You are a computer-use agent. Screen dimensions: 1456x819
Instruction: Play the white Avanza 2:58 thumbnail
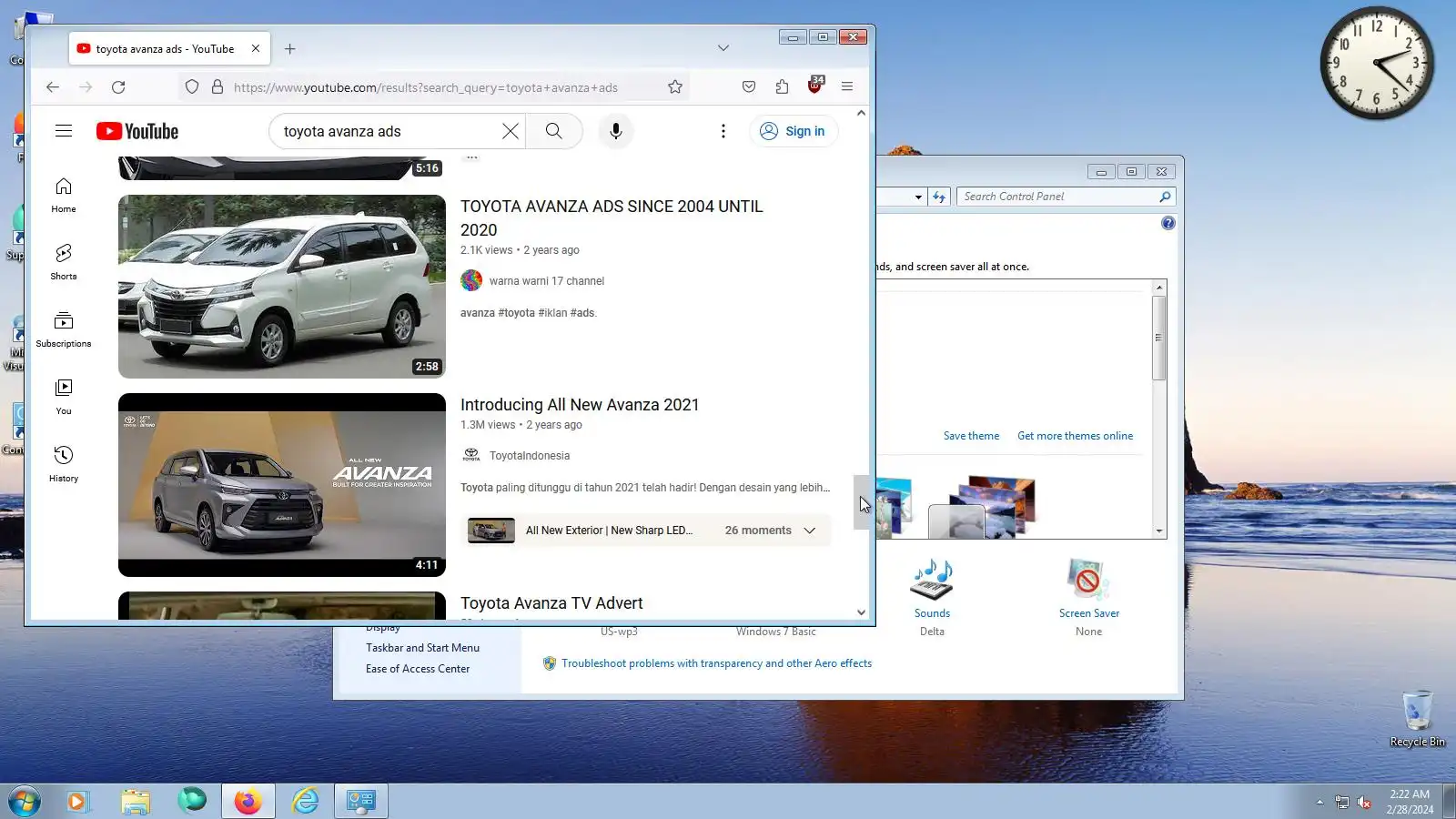[282, 287]
